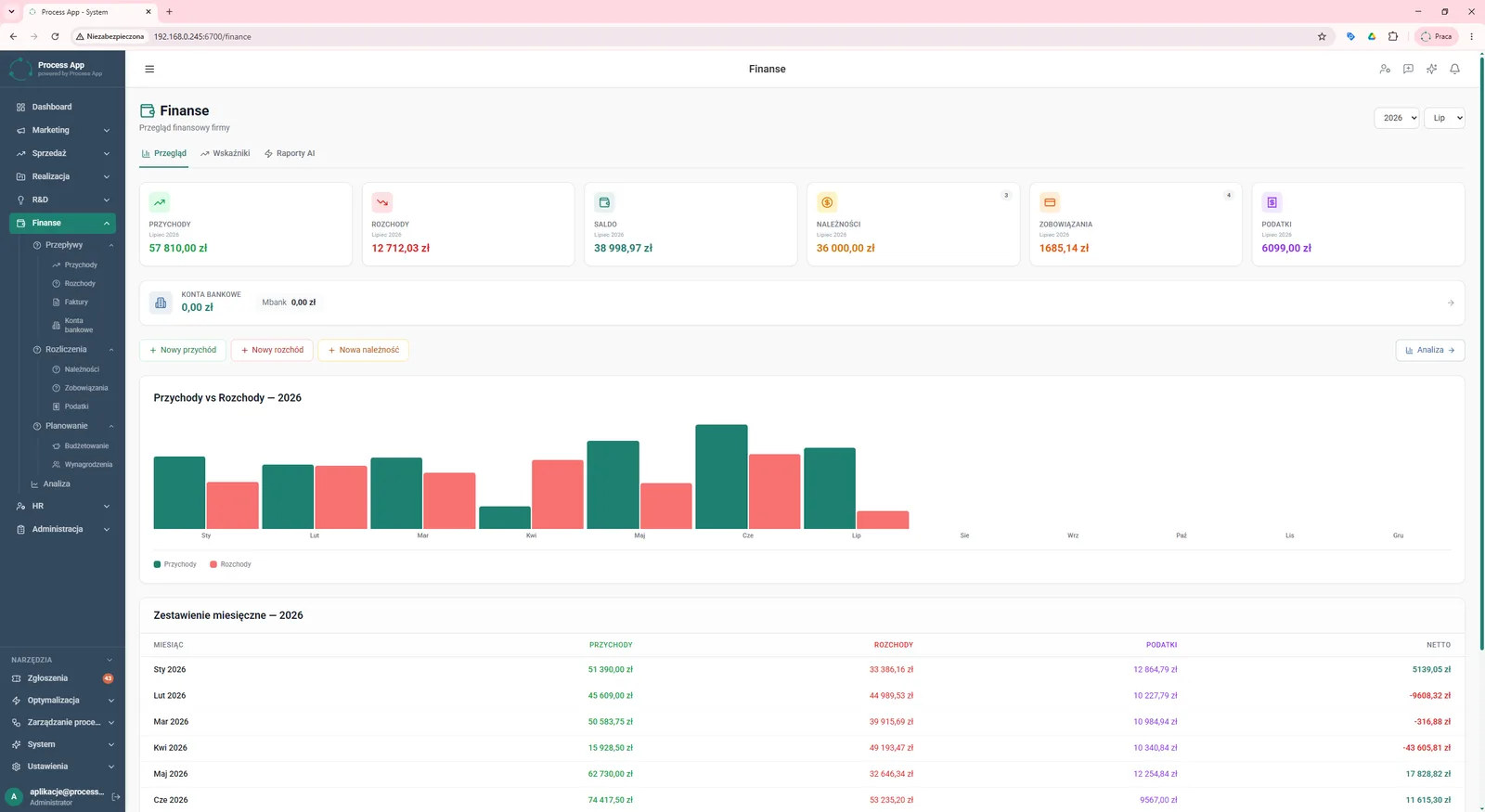The height and width of the screenshot is (812, 1485).
Task: Click the bank building icon in Konta bankowe
Action: tap(161, 303)
